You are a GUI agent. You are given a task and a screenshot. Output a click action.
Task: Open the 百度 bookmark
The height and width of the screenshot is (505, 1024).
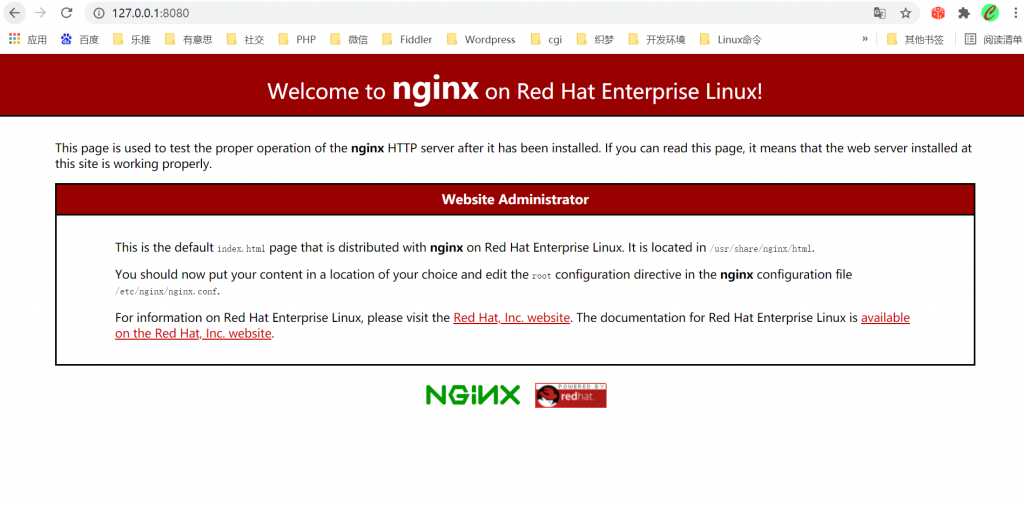tap(80, 39)
